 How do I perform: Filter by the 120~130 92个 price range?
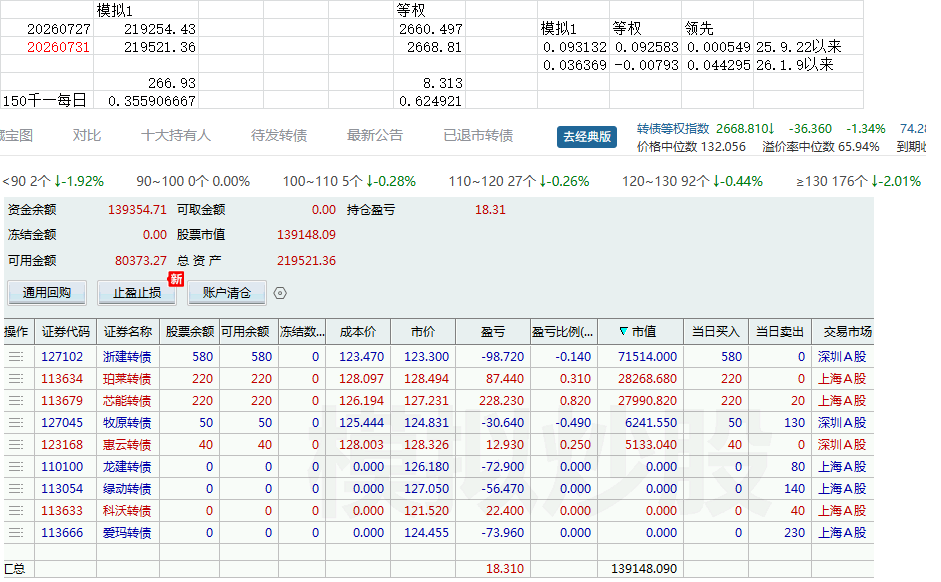693,181
